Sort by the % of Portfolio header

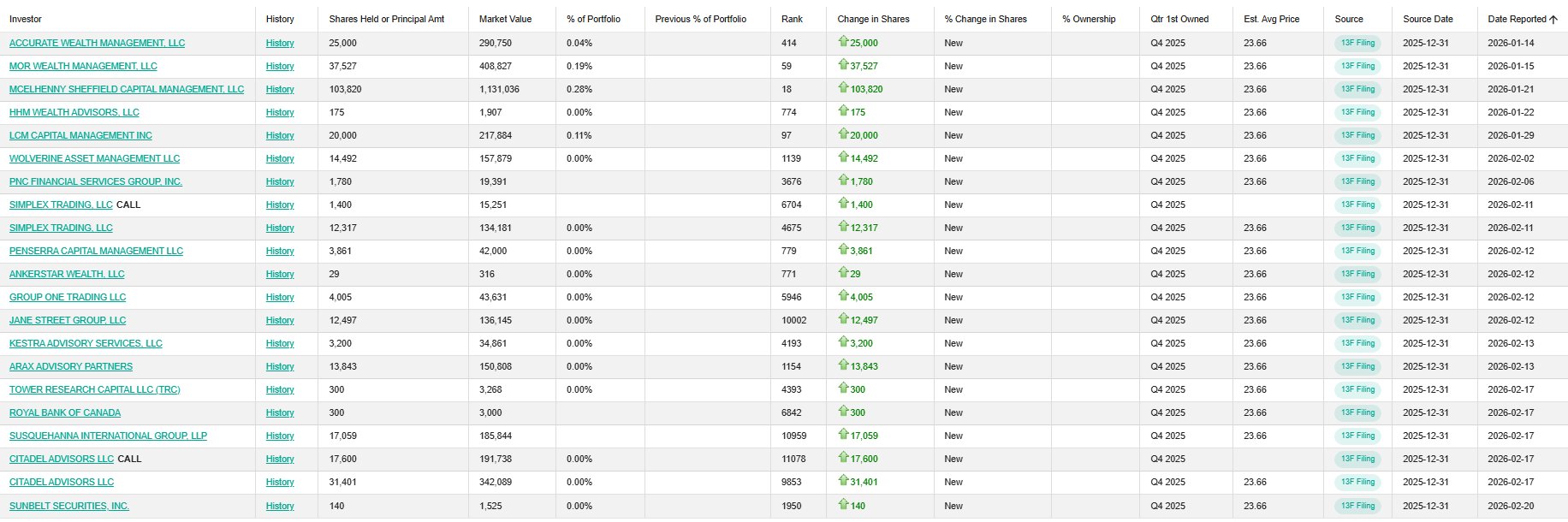pyautogui.click(x=593, y=19)
